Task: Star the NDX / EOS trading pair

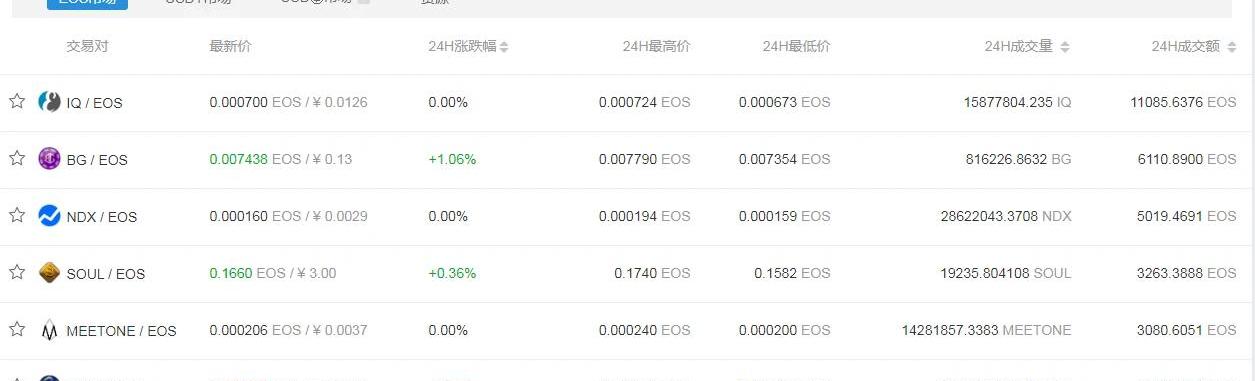Action: (17, 215)
